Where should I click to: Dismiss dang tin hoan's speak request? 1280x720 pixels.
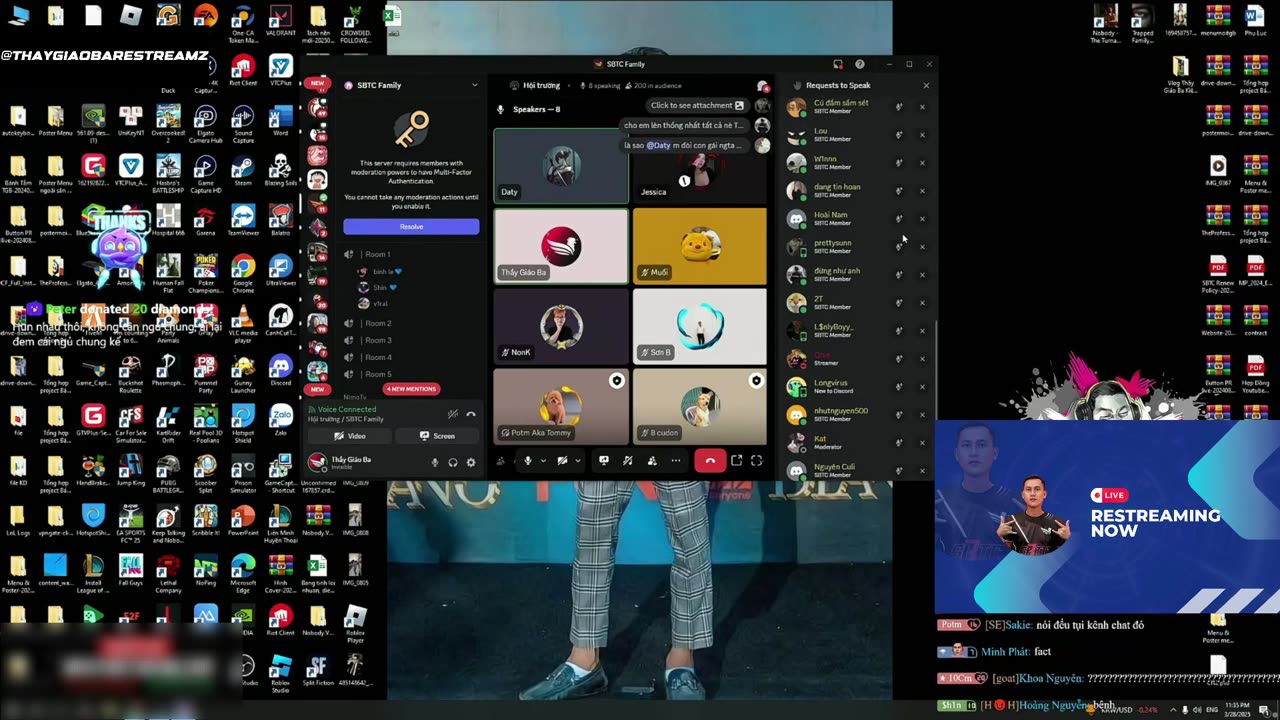pyautogui.click(x=922, y=191)
